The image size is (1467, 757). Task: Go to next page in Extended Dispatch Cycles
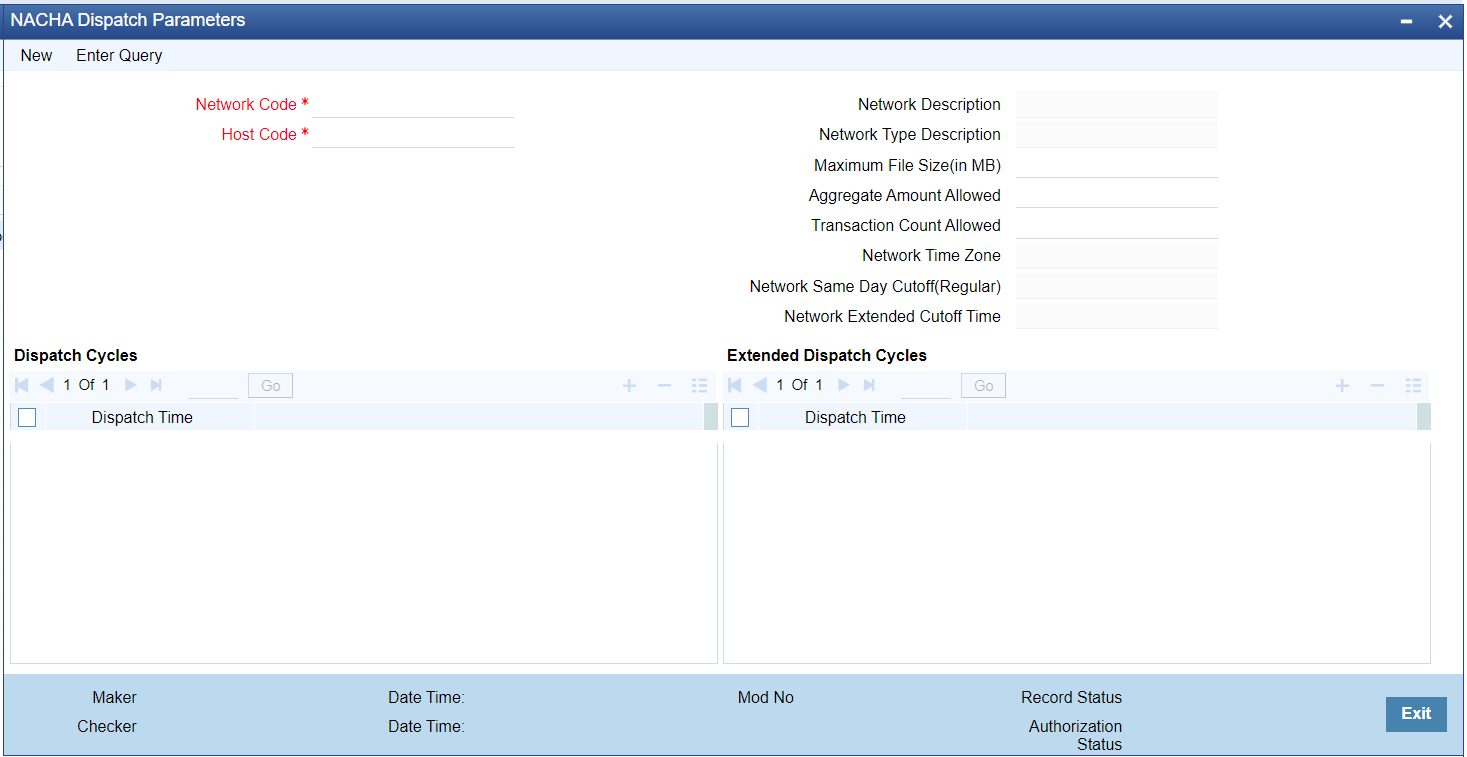[x=843, y=385]
